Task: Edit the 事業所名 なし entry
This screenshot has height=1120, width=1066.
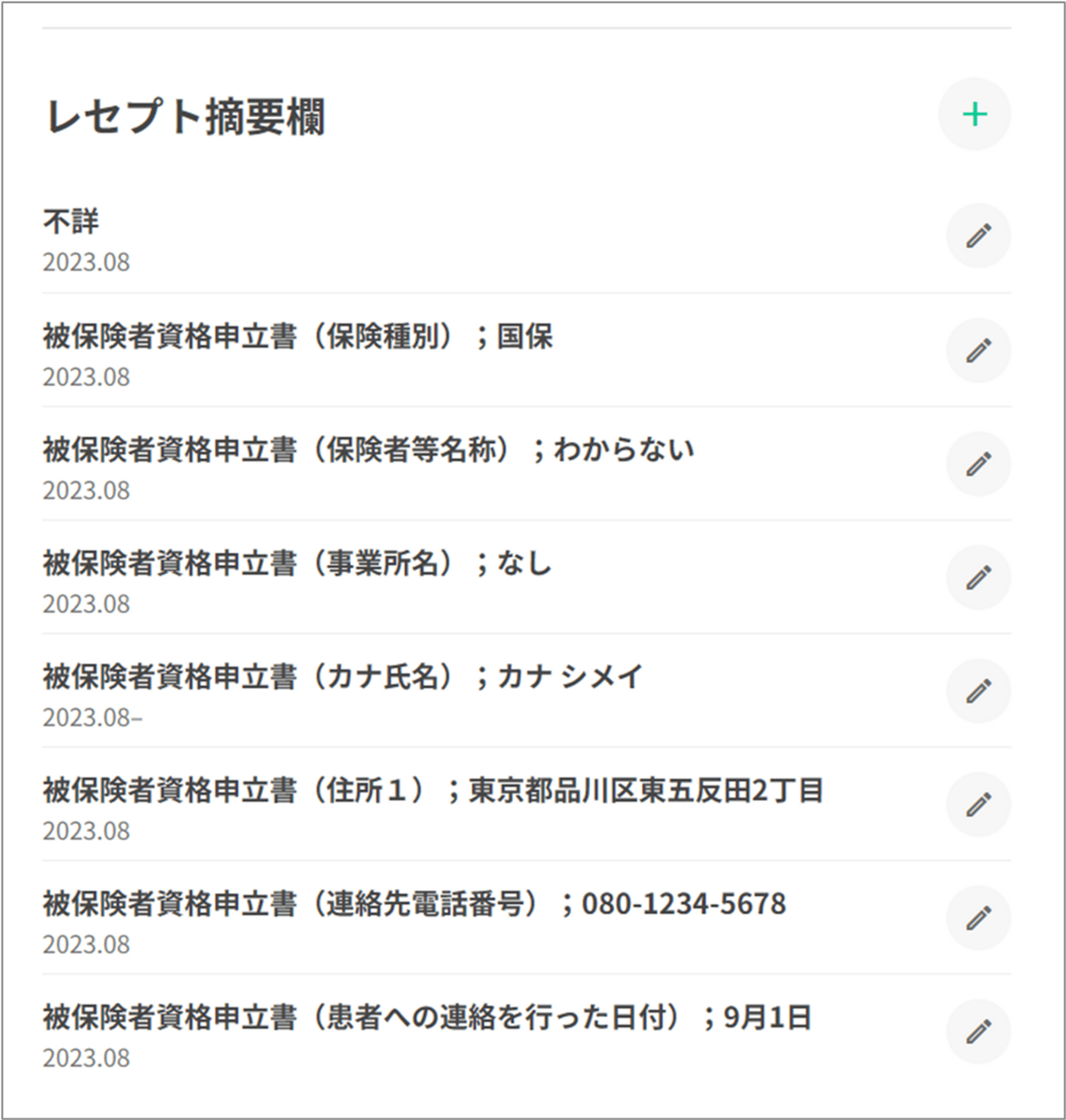Action: click(978, 578)
